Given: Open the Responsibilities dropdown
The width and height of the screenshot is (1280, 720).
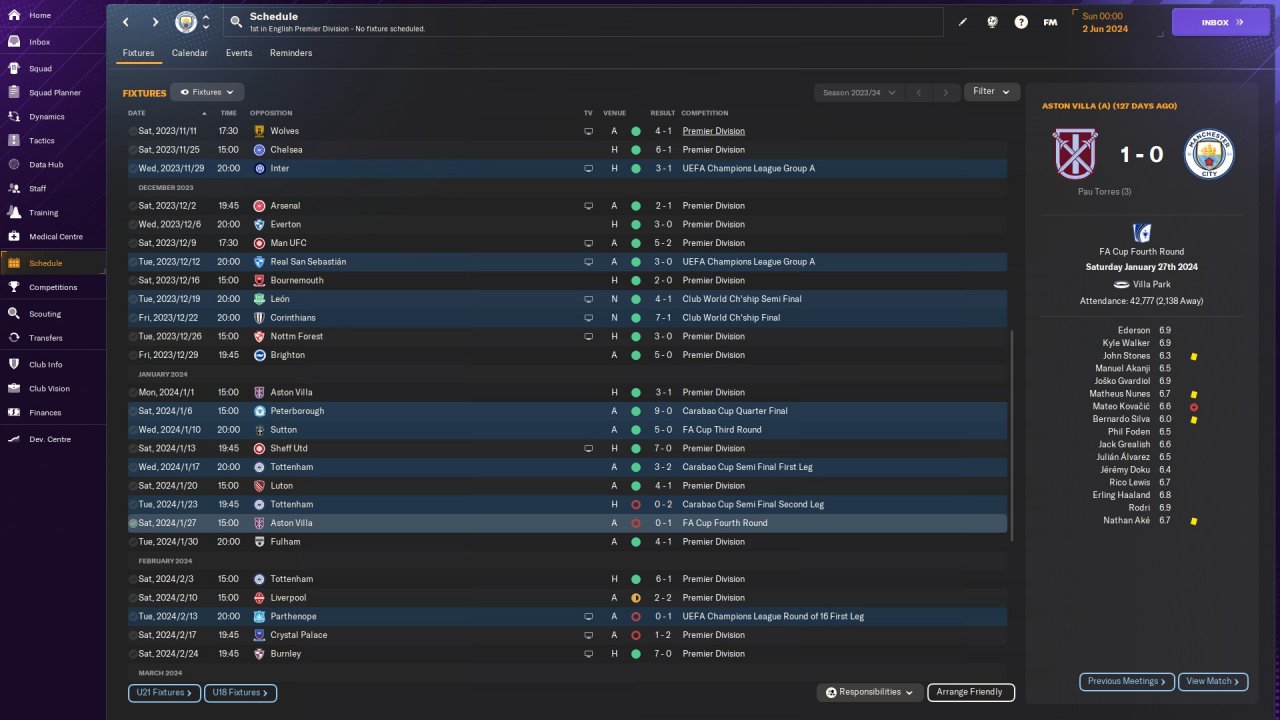Looking at the screenshot, I should tap(869, 692).
